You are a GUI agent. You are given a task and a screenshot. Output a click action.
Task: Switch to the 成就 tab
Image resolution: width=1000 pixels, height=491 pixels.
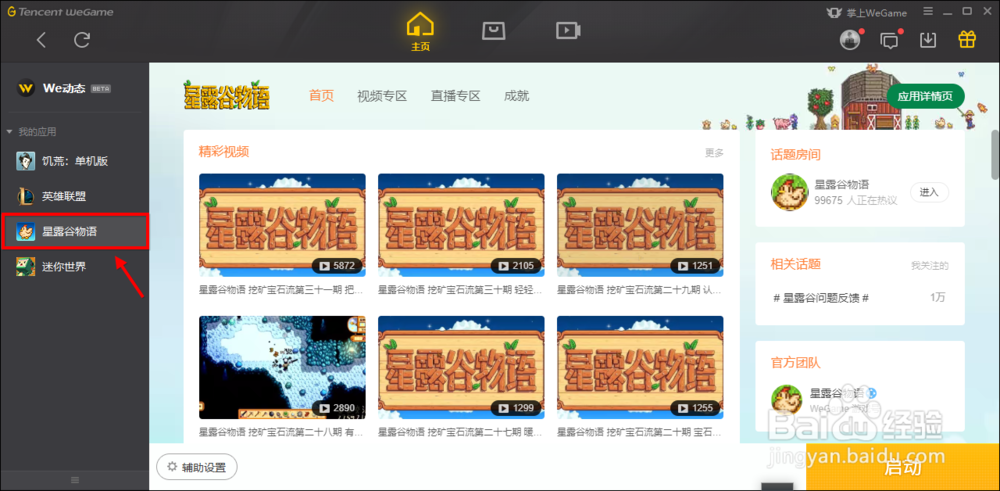click(x=516, y=96)
